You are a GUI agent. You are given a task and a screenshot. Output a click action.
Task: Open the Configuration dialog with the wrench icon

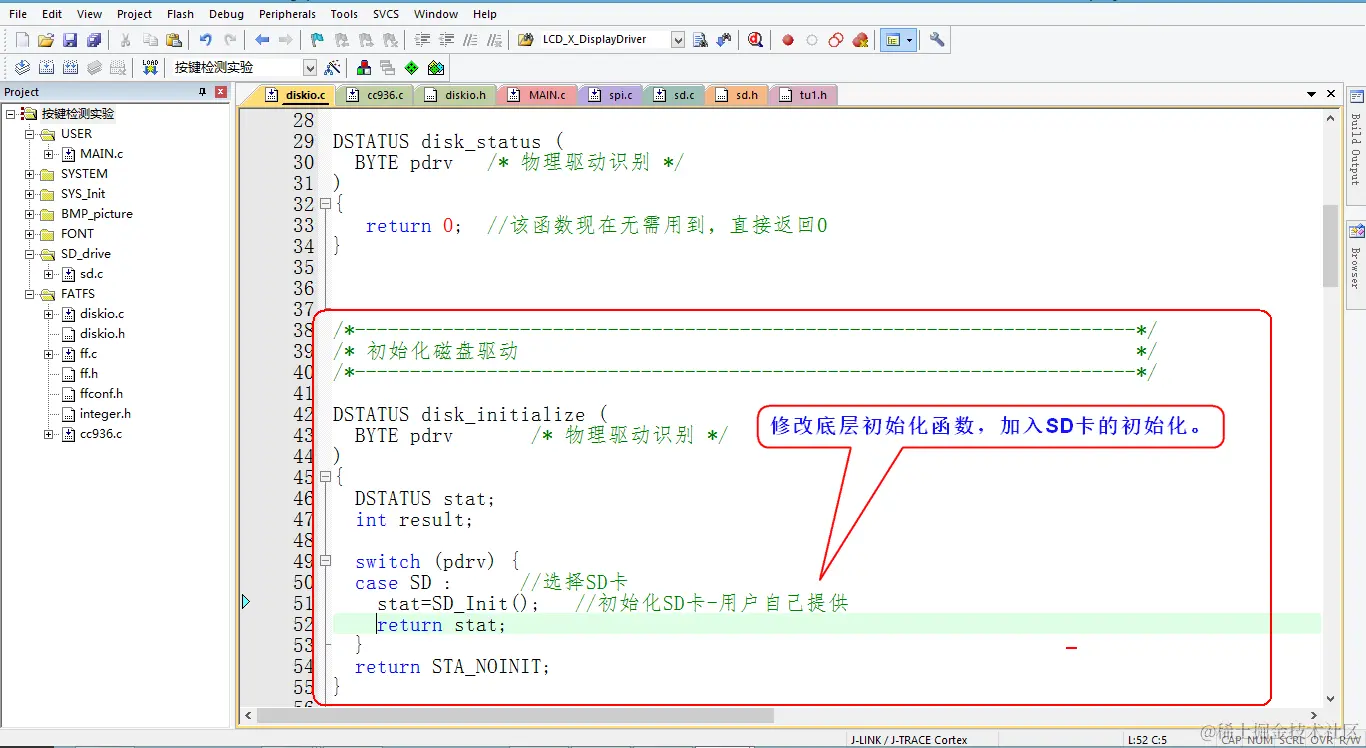click(936, 40)
